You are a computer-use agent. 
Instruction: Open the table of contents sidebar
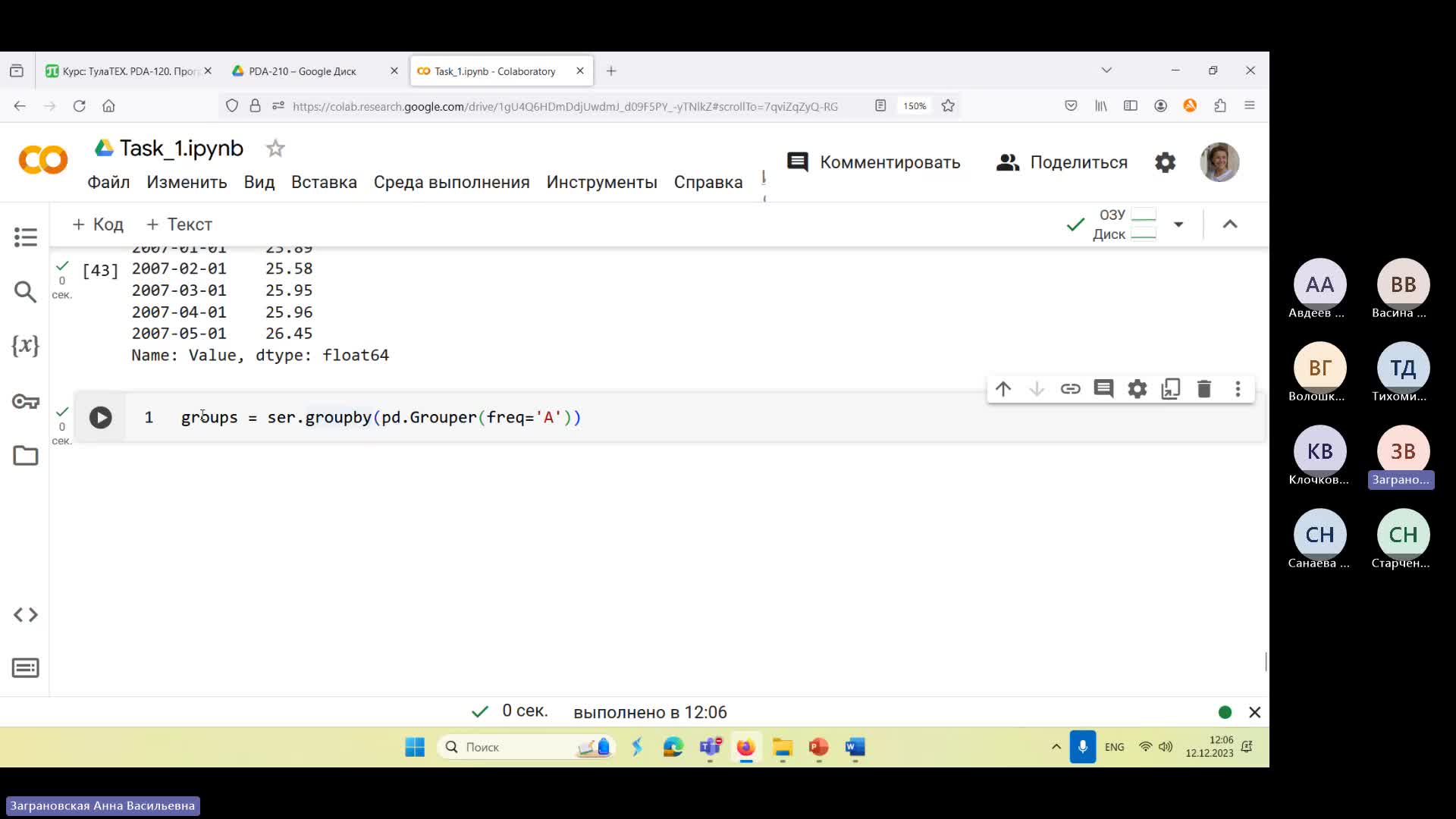click(x=25, y=237)
